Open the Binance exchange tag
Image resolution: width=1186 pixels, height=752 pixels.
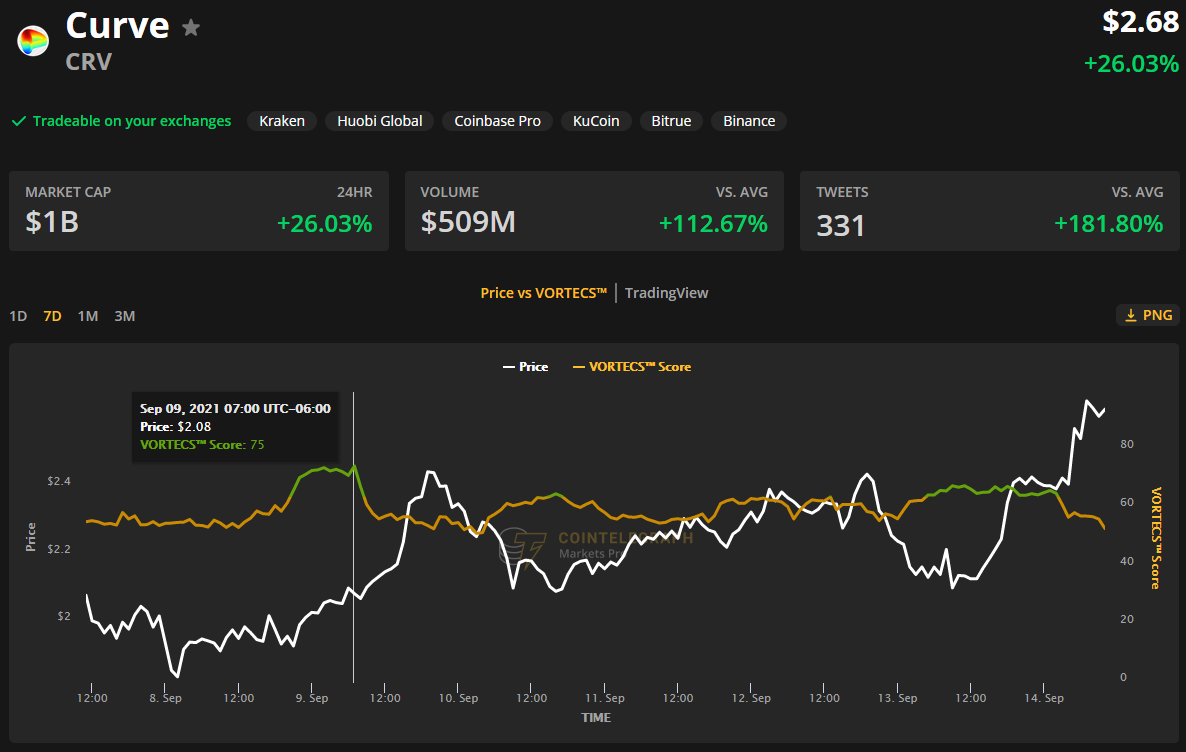[x=749, y=121]
